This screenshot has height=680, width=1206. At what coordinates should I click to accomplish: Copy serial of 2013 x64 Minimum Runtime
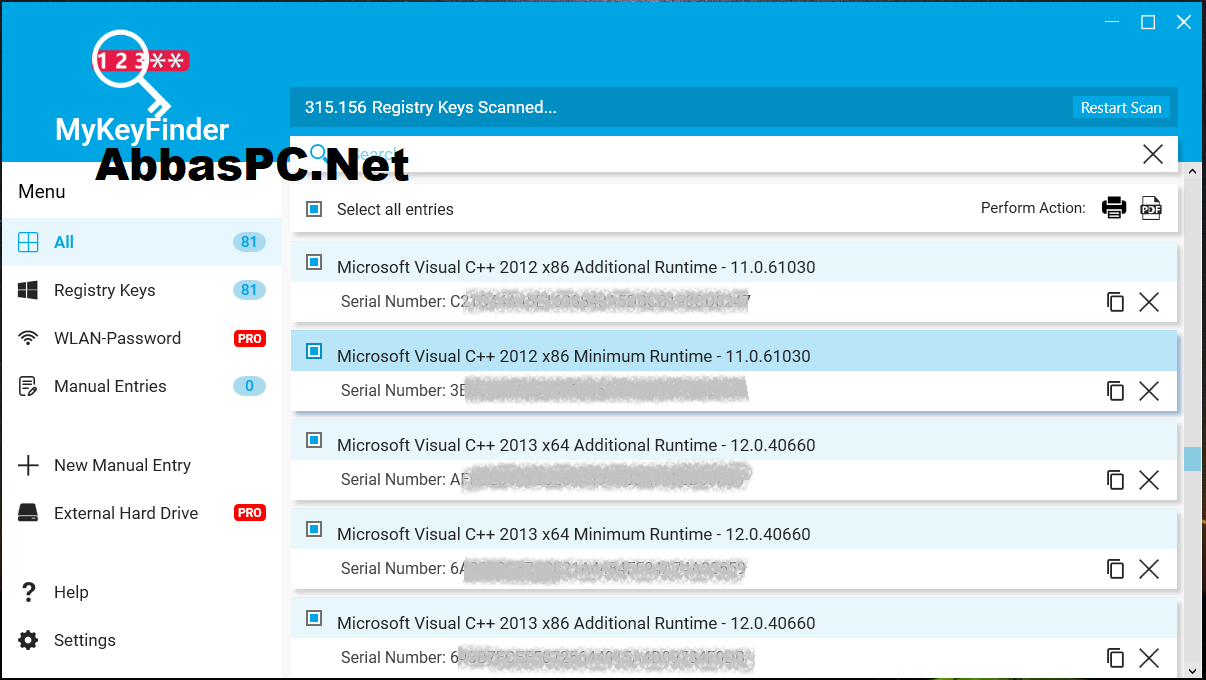point(1115,569)
